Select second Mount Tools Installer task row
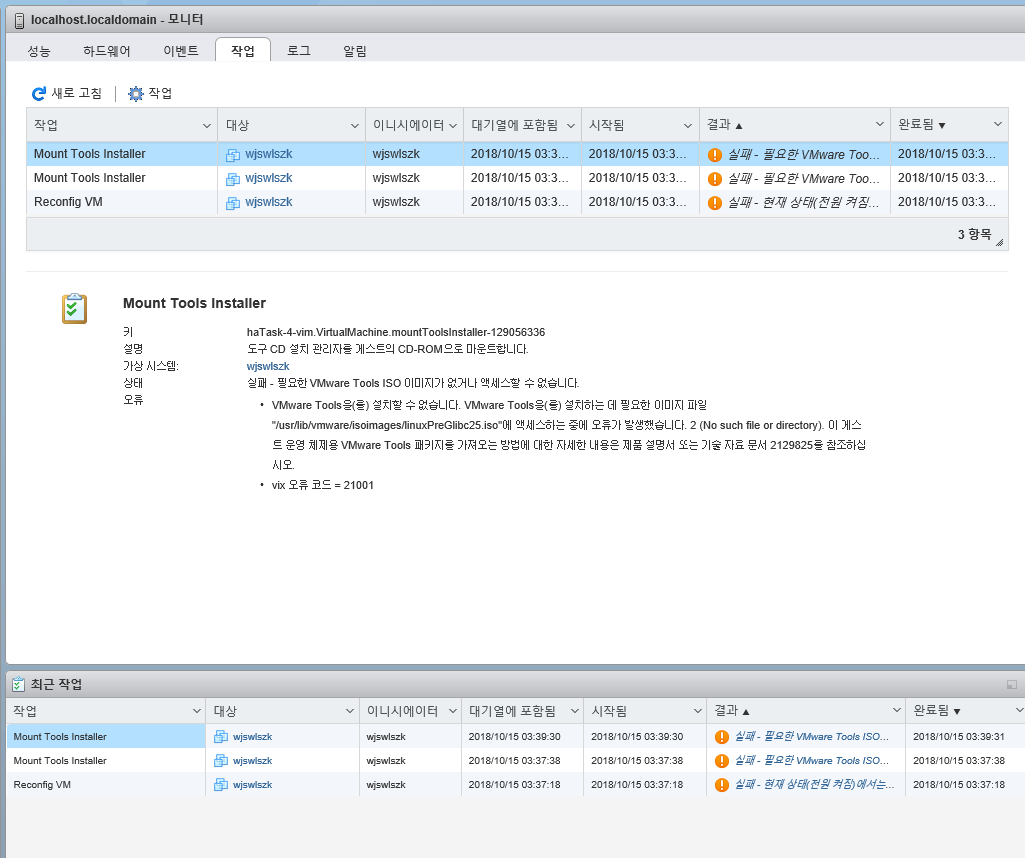The height and width of the screenshot is (858, 1025). tap(517, 178)
